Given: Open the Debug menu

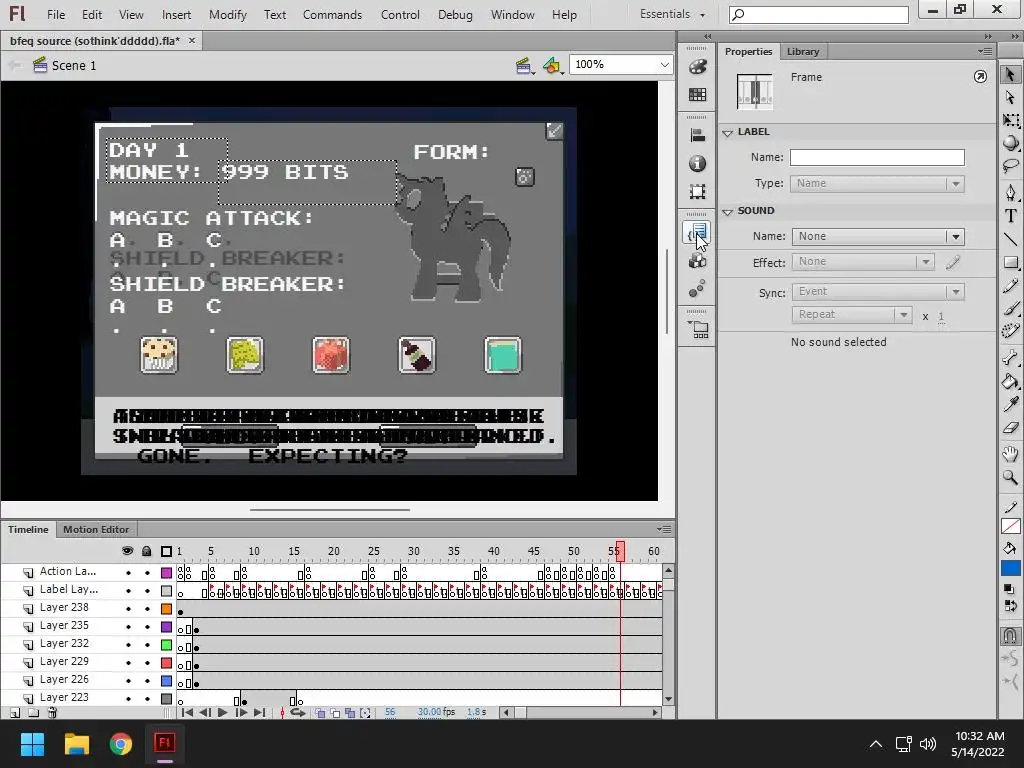Looking at the screenshot, I should pos(455,14).
